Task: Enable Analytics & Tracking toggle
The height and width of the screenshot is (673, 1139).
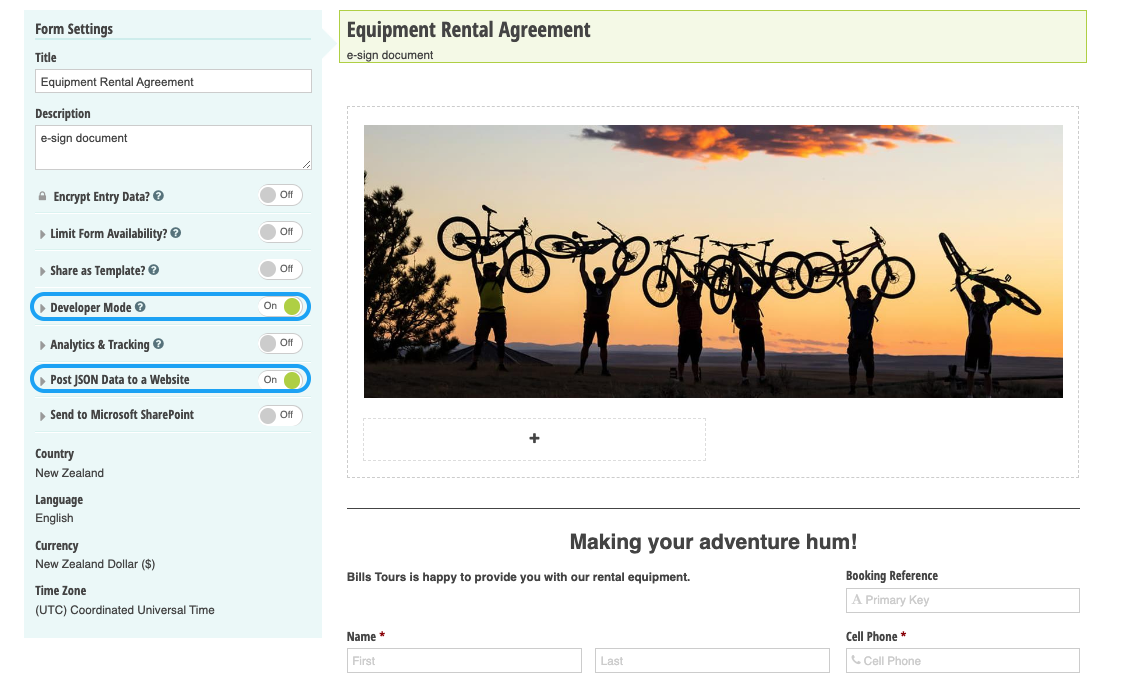Action: 280,343
